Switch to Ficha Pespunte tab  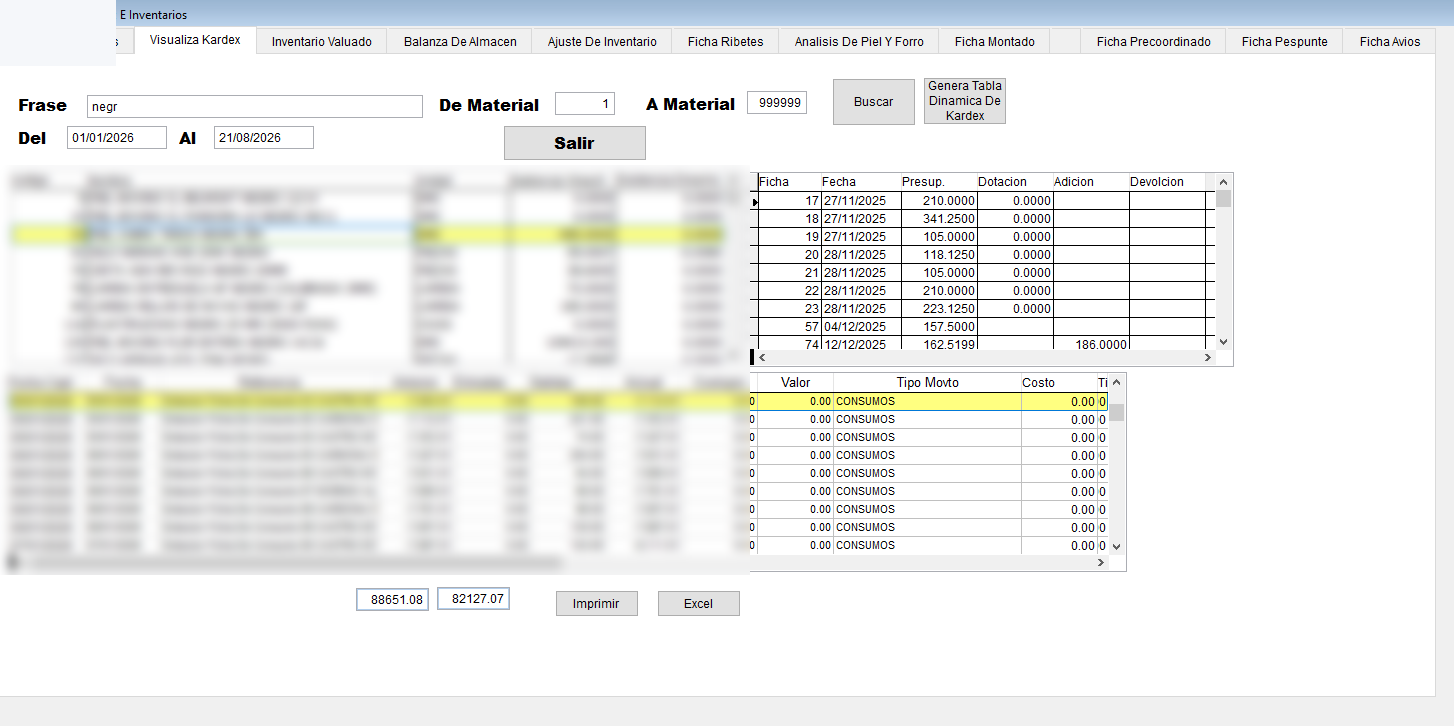(x=1284, y=42)
